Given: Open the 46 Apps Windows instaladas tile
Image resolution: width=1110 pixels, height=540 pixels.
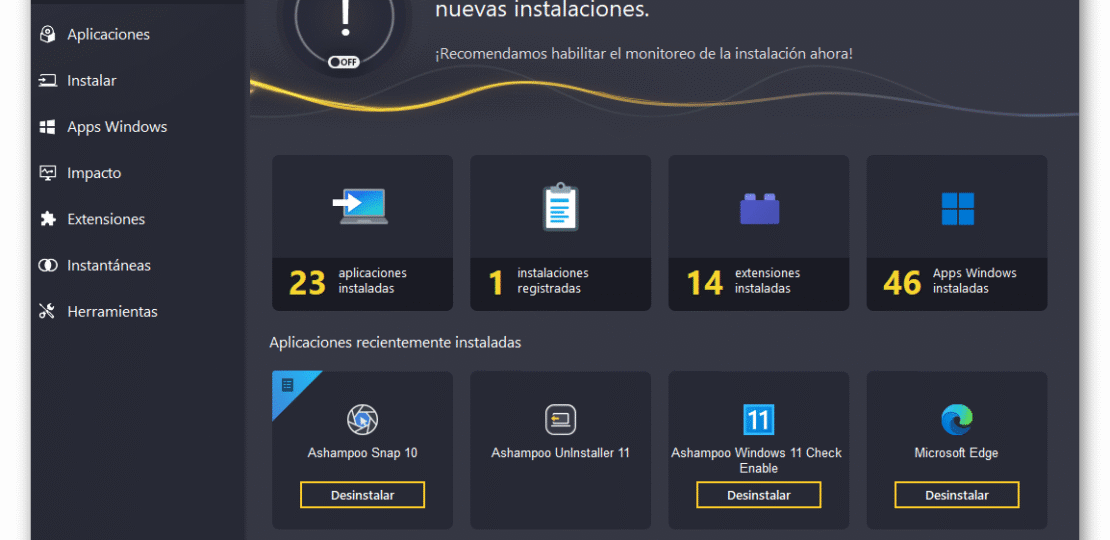Looking at the screenshot, I should tap(957, 233).
